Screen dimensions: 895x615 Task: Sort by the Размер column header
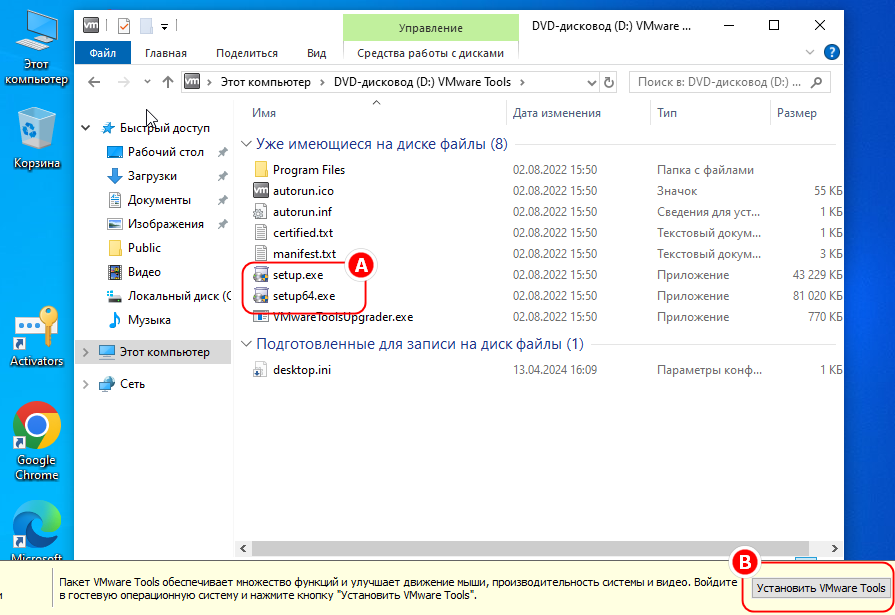[796, 113]
